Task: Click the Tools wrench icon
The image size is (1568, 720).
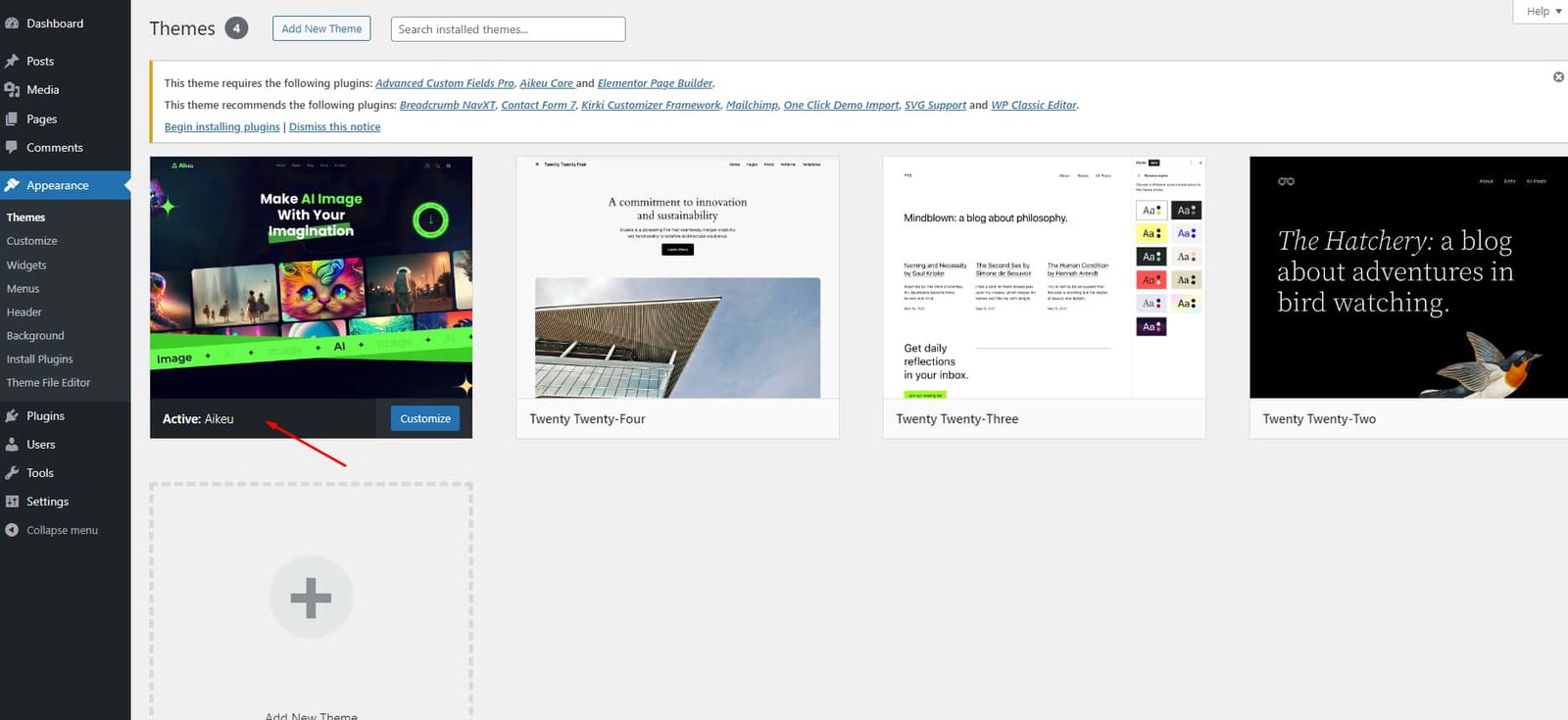Action: 12,473
